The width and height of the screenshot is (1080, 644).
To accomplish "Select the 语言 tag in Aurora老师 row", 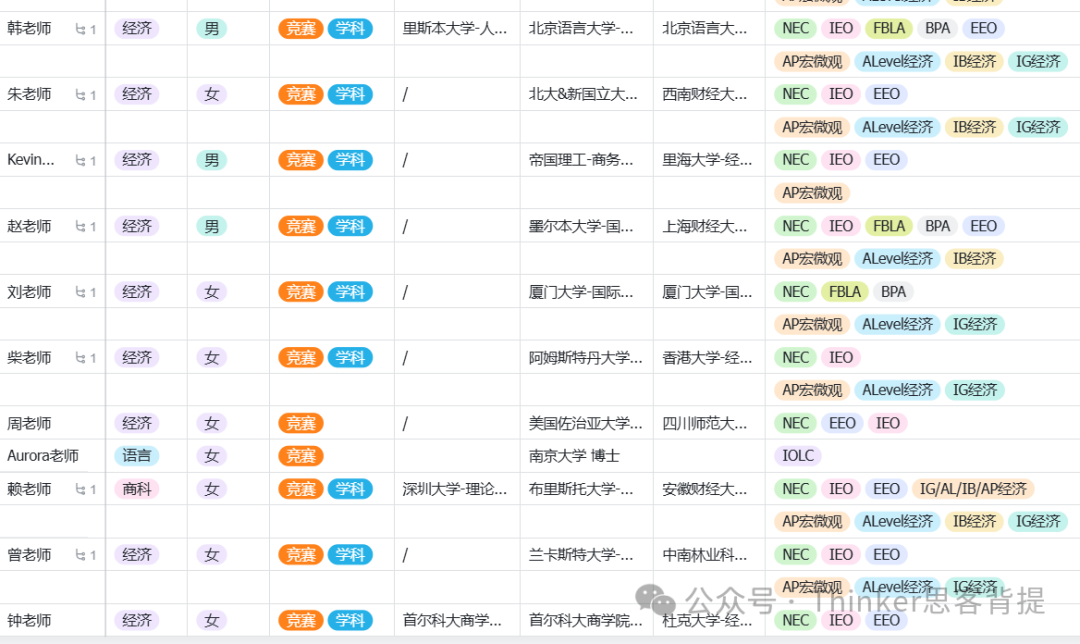I will [x=137, y=456].
